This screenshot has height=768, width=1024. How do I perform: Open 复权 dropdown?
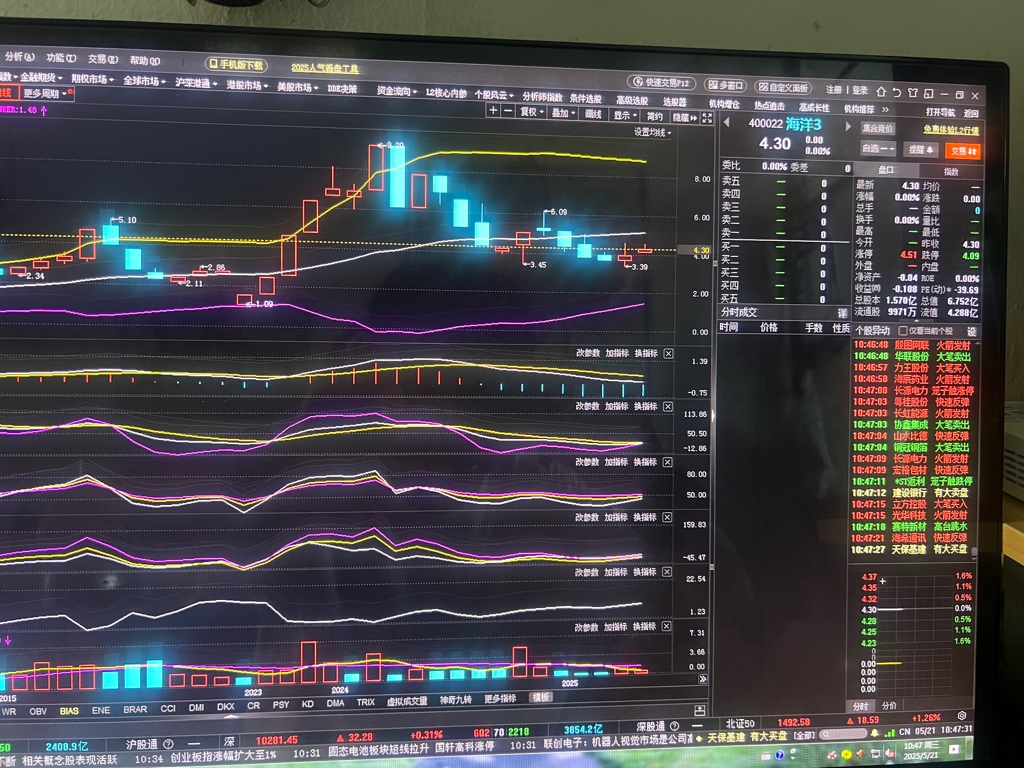click(x=532, y=112)
